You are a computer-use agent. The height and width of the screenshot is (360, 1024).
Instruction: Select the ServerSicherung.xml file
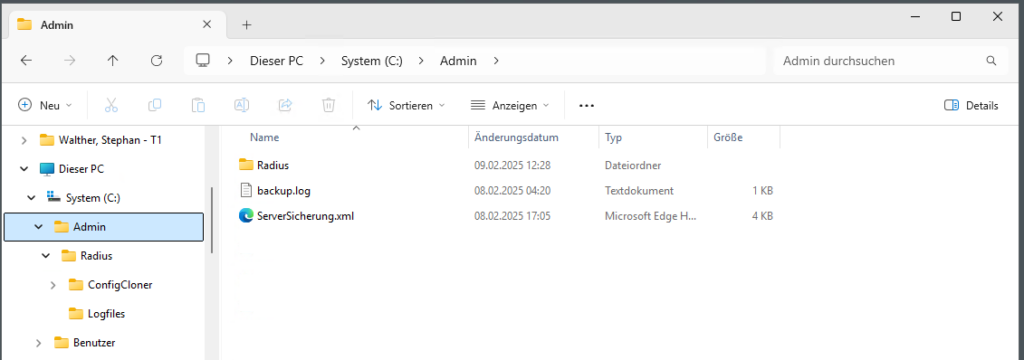[306, 216]
